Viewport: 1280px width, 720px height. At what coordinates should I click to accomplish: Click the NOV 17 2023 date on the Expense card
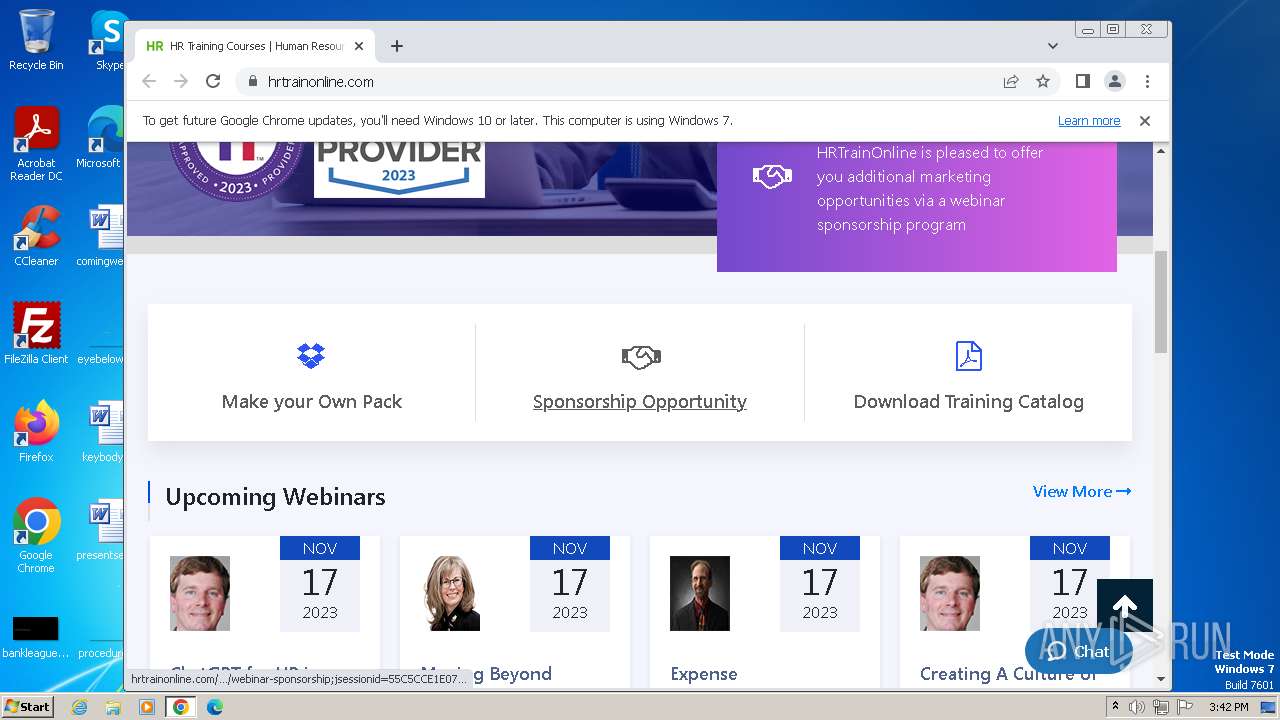coord(820,584)
